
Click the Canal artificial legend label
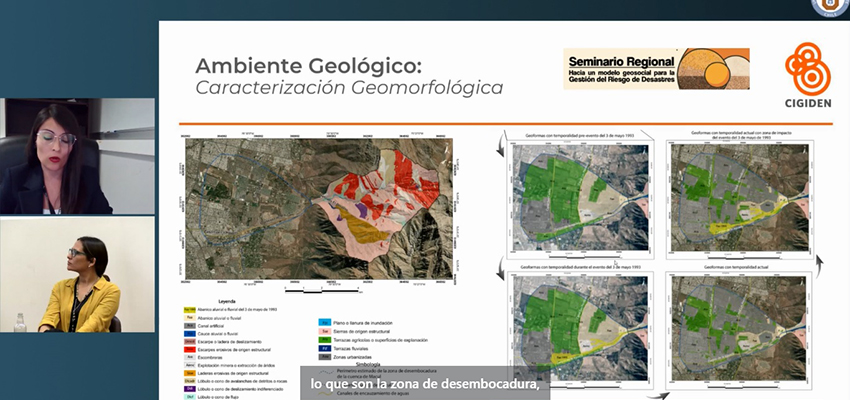pyautogui.click(x=212, y=326)
